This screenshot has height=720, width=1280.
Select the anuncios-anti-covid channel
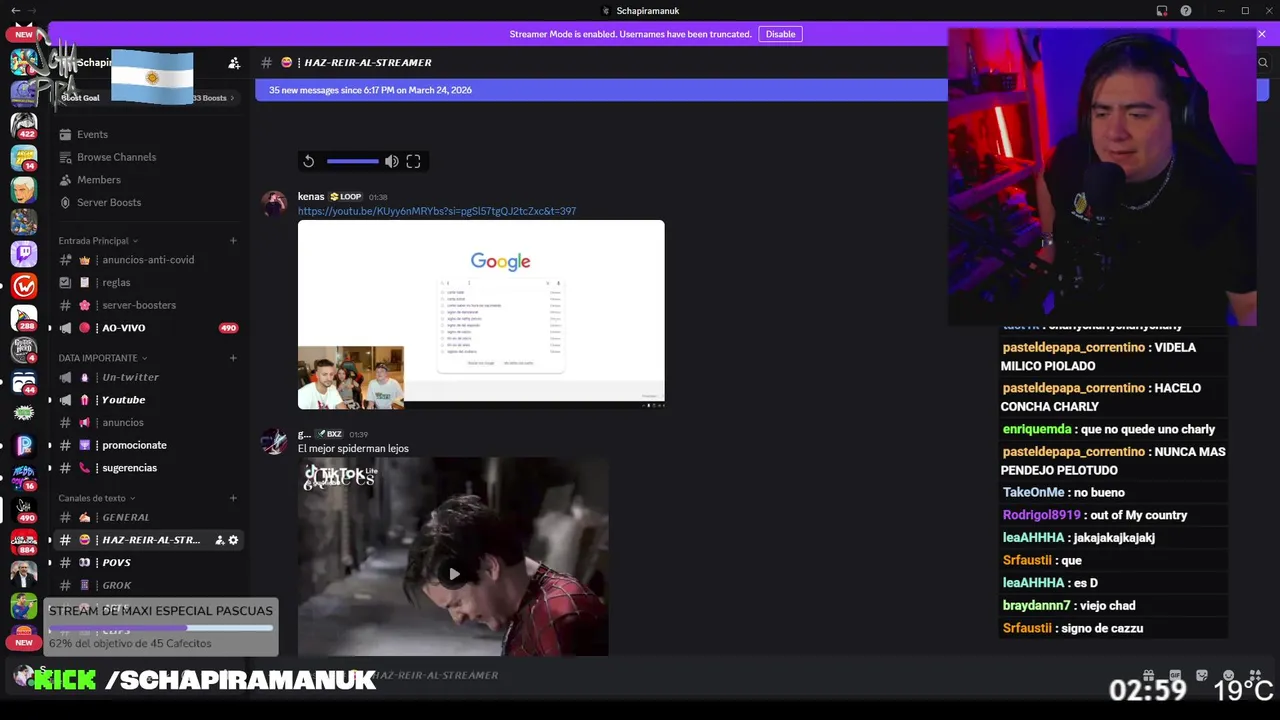(x=147, y=260)
